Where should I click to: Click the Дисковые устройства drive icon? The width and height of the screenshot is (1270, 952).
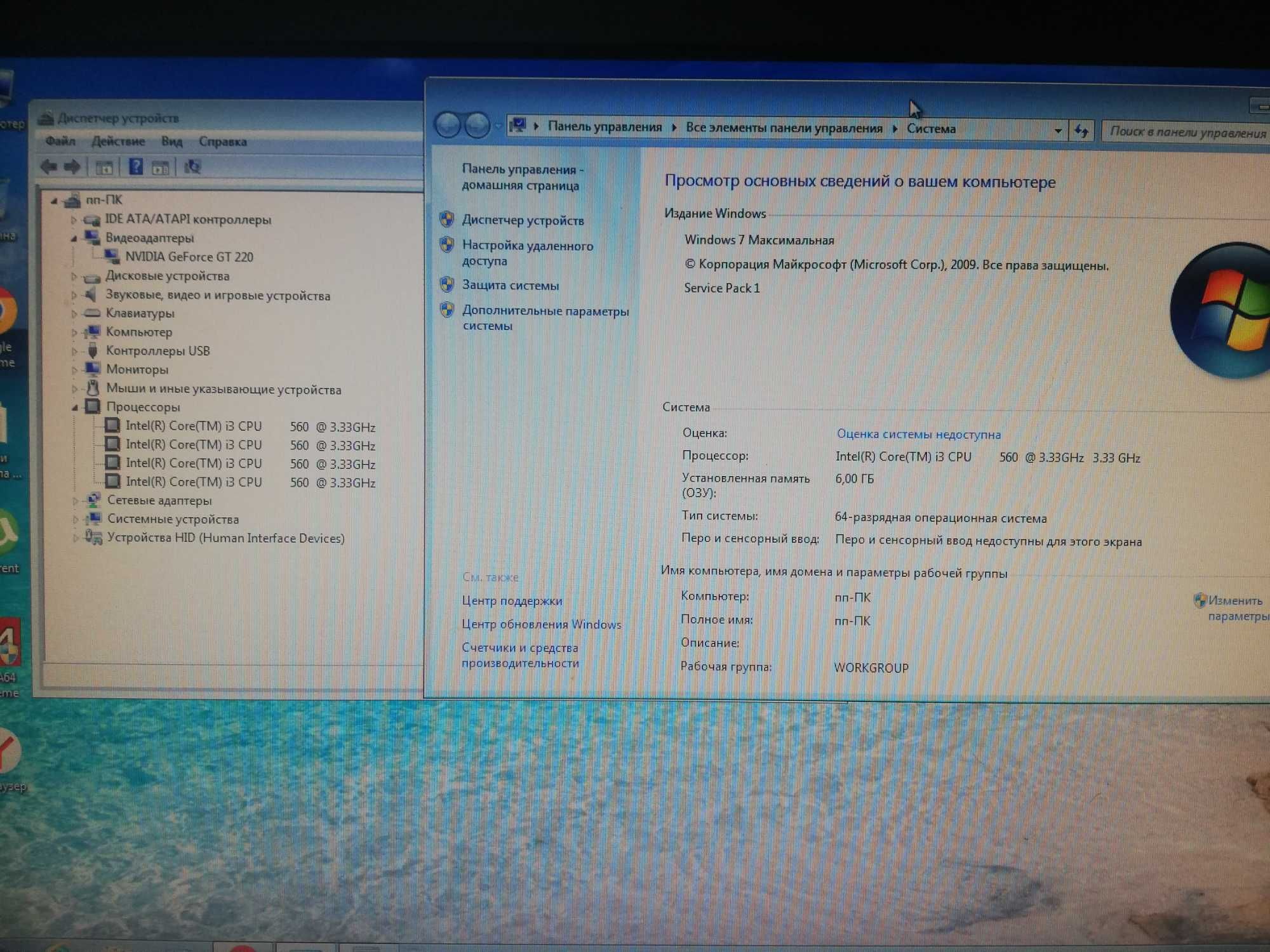click(x=92, y=277)
